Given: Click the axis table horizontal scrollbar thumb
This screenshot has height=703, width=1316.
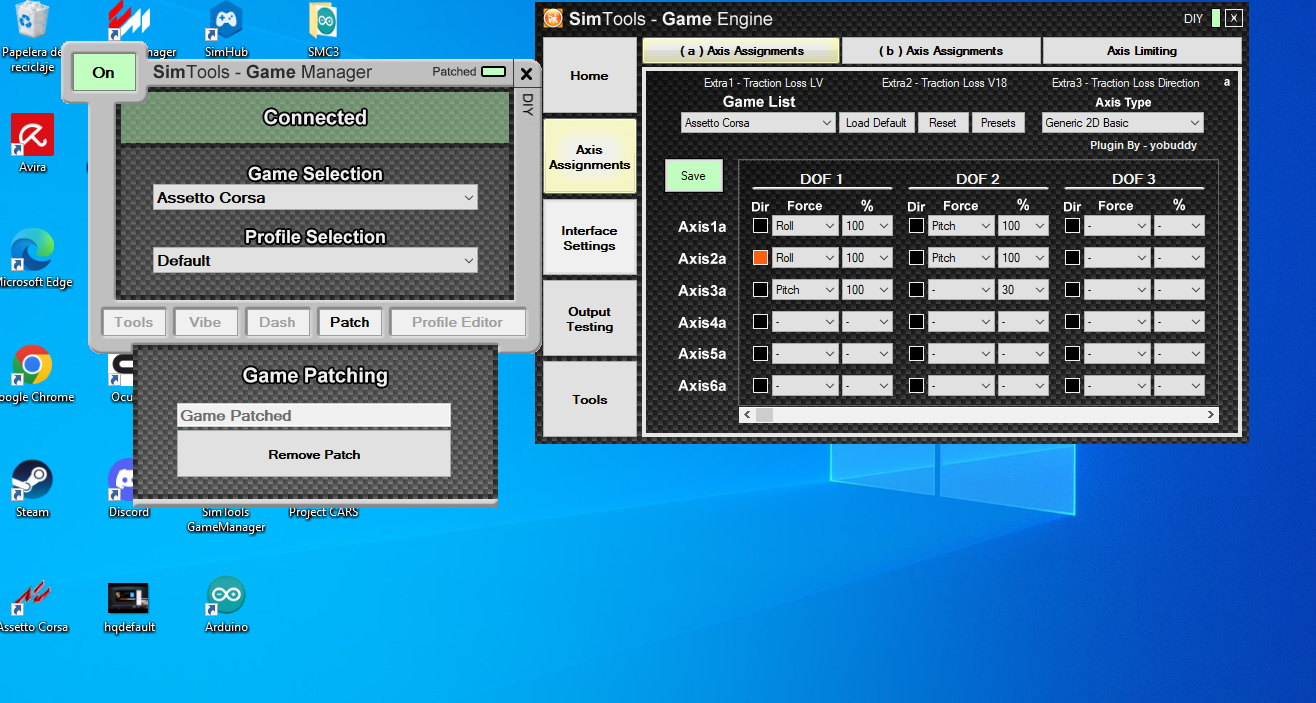Looking at the screenshot, I should click(x=764, y=414).
